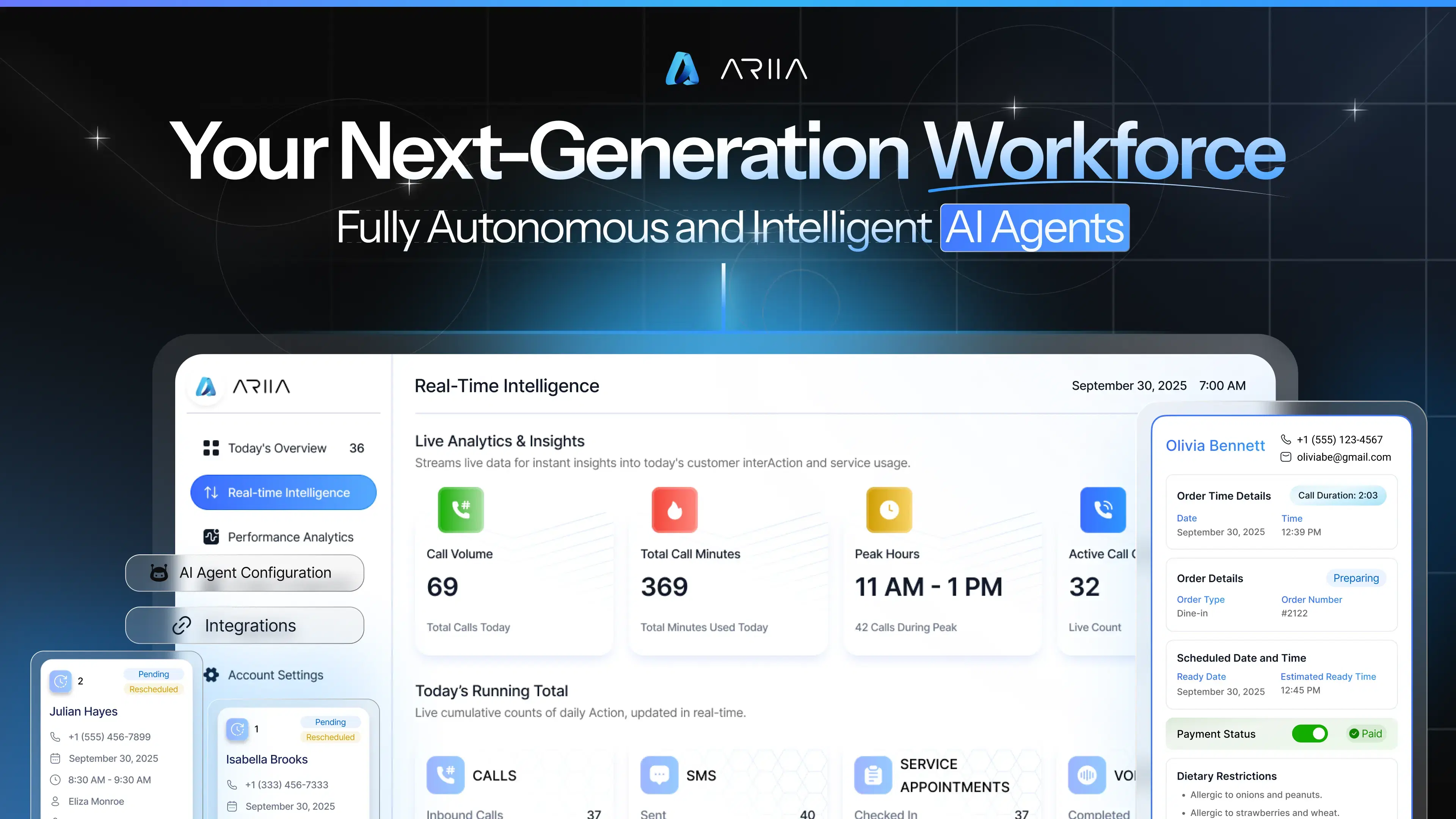Click the SMS chat bubble icon
Screen dimensions: 1456x819
point(659,775)
